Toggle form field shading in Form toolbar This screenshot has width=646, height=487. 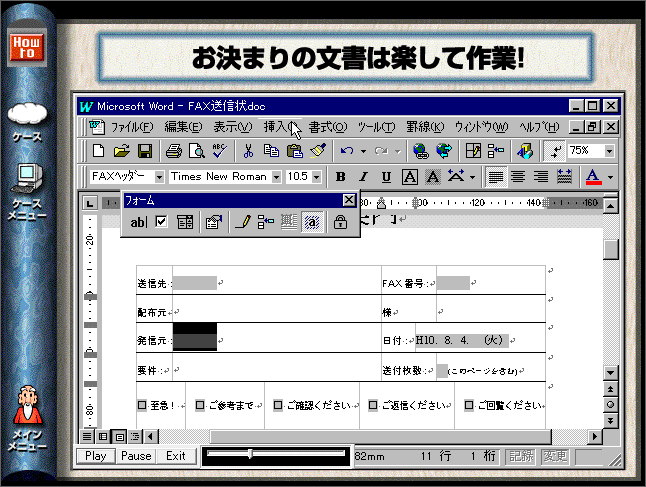pos(312,222)
